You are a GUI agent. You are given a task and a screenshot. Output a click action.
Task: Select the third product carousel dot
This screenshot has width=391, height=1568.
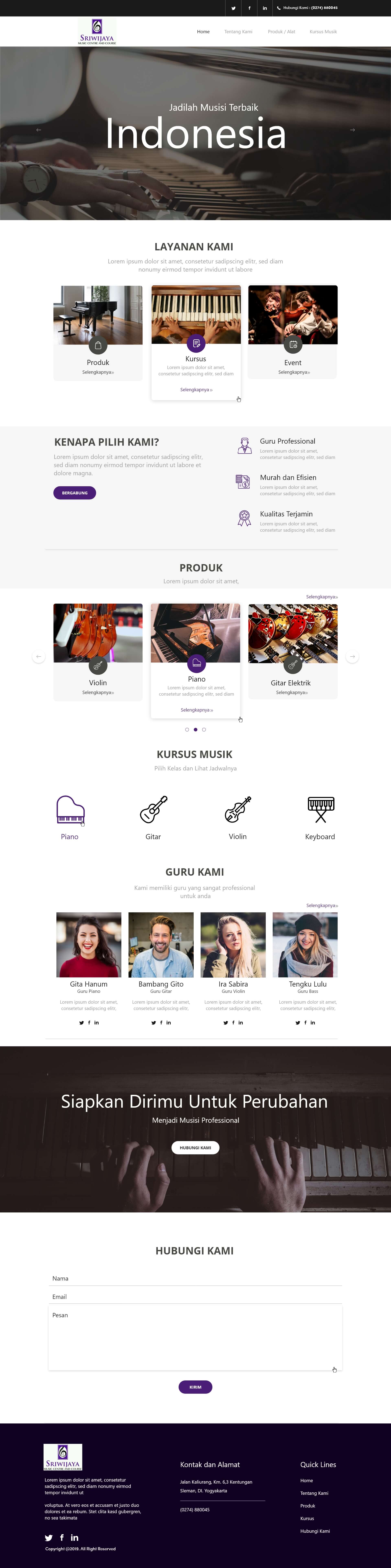(x=204, y=729)
